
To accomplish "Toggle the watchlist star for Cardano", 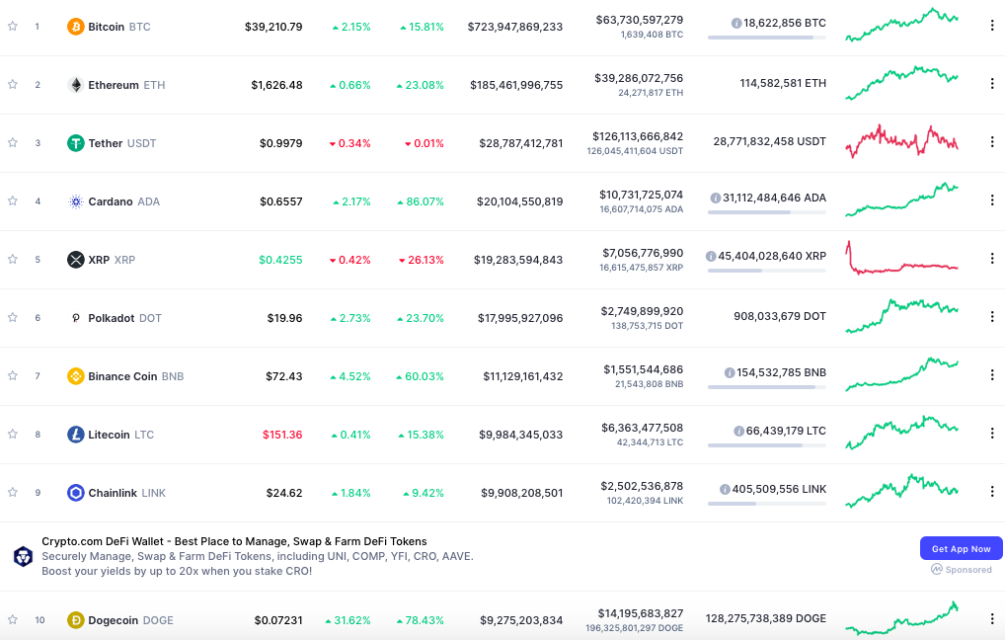I will tap(13, 201).
